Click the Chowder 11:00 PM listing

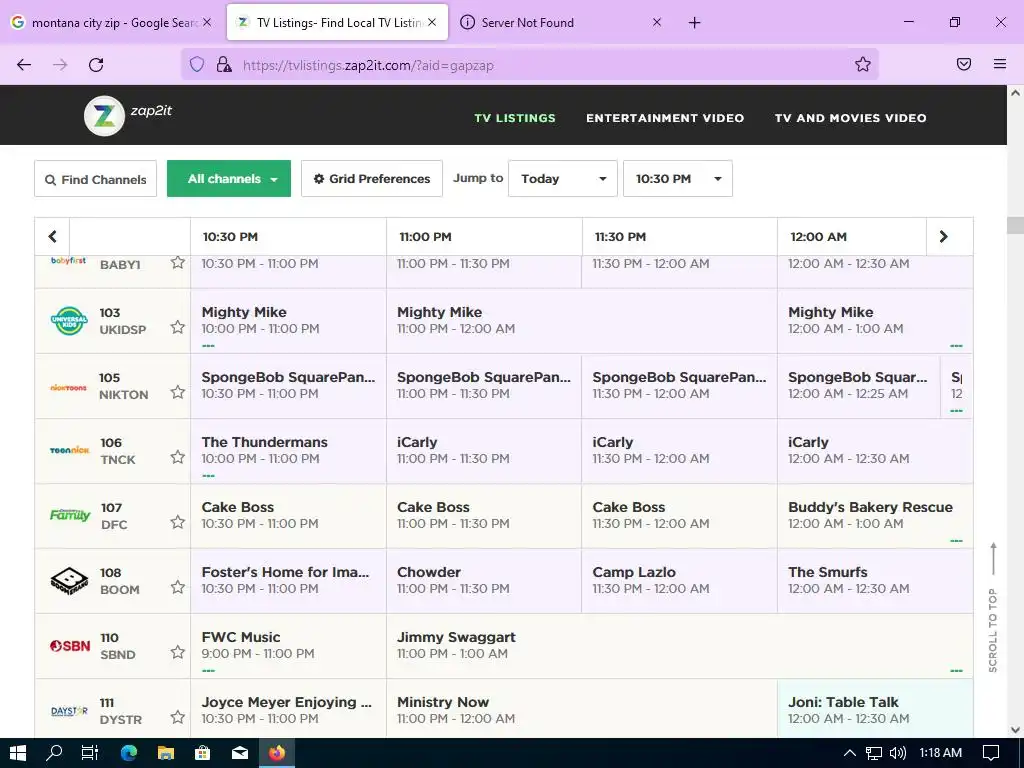(x=484, y=580)
